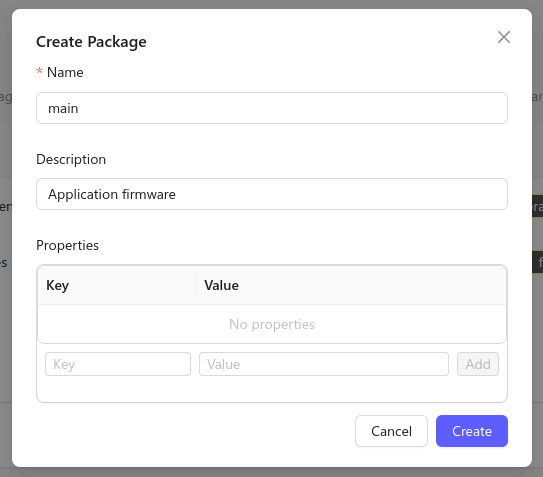This screenshot has width=543, height=477.
Task: Click the Name field containing main
Action: tap(272, 108)
